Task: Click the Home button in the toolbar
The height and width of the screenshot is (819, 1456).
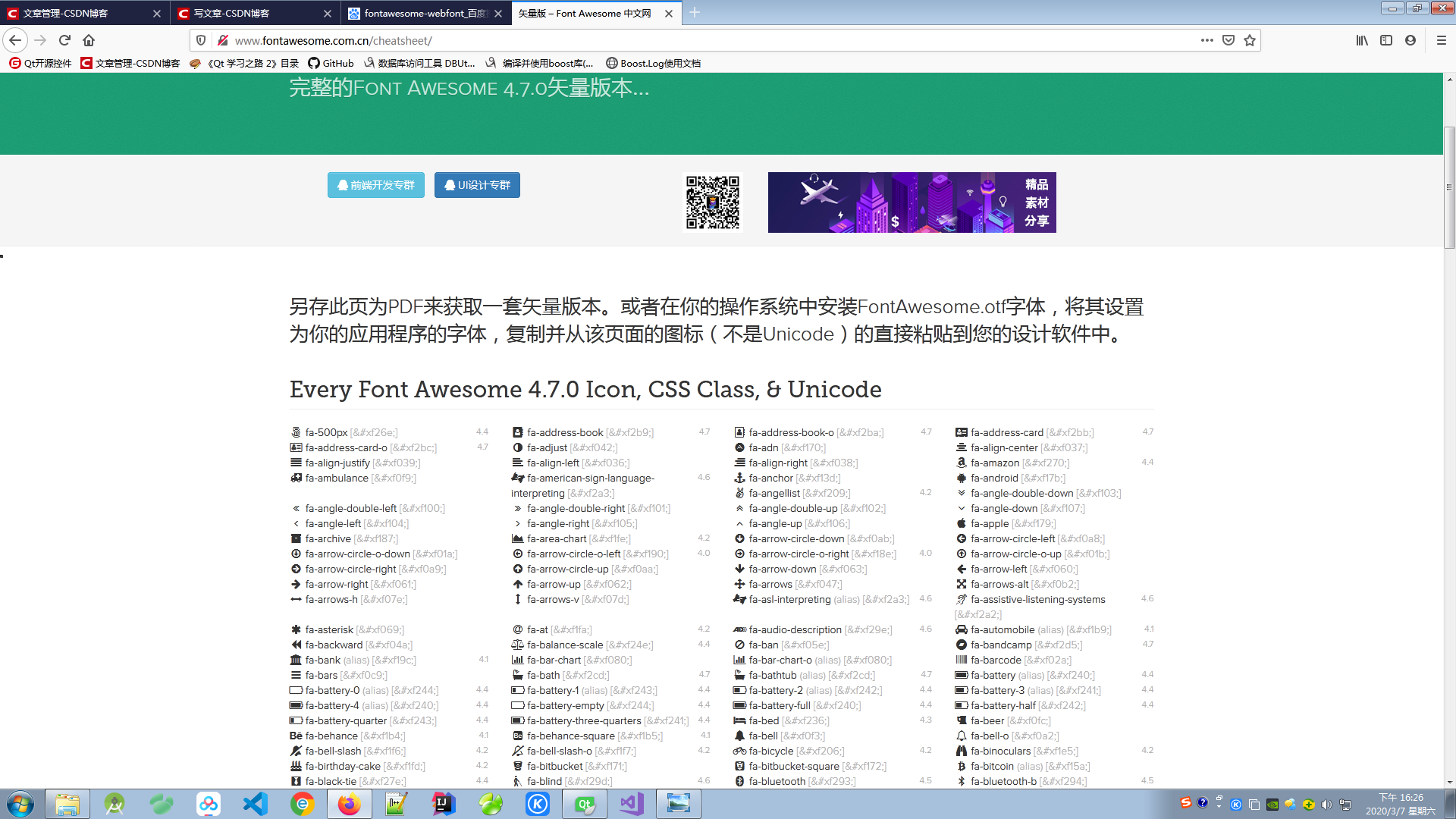Action: pyautogui.click(x=87, y=40)
